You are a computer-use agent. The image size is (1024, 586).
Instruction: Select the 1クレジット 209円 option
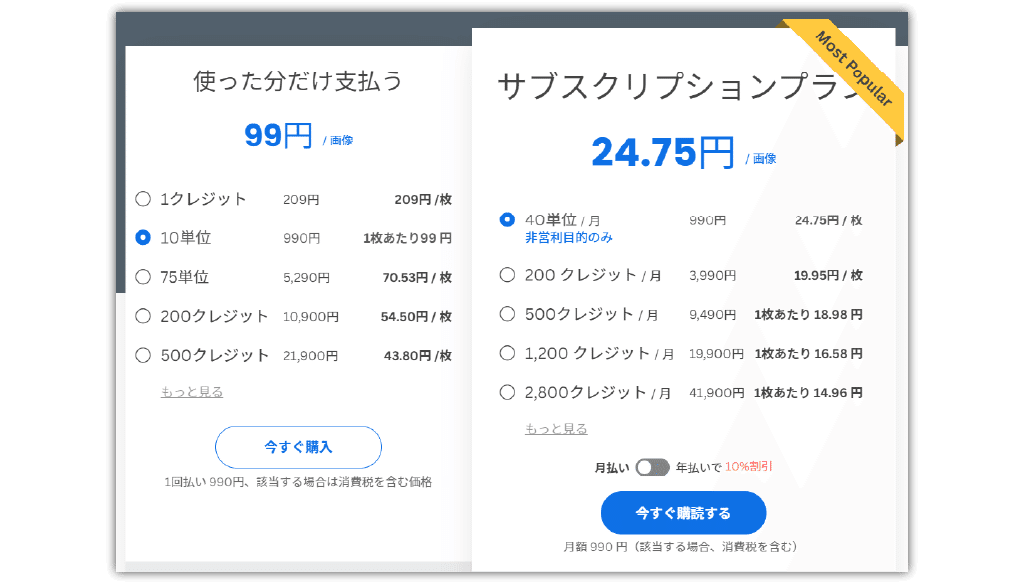[x=143, y=199]
